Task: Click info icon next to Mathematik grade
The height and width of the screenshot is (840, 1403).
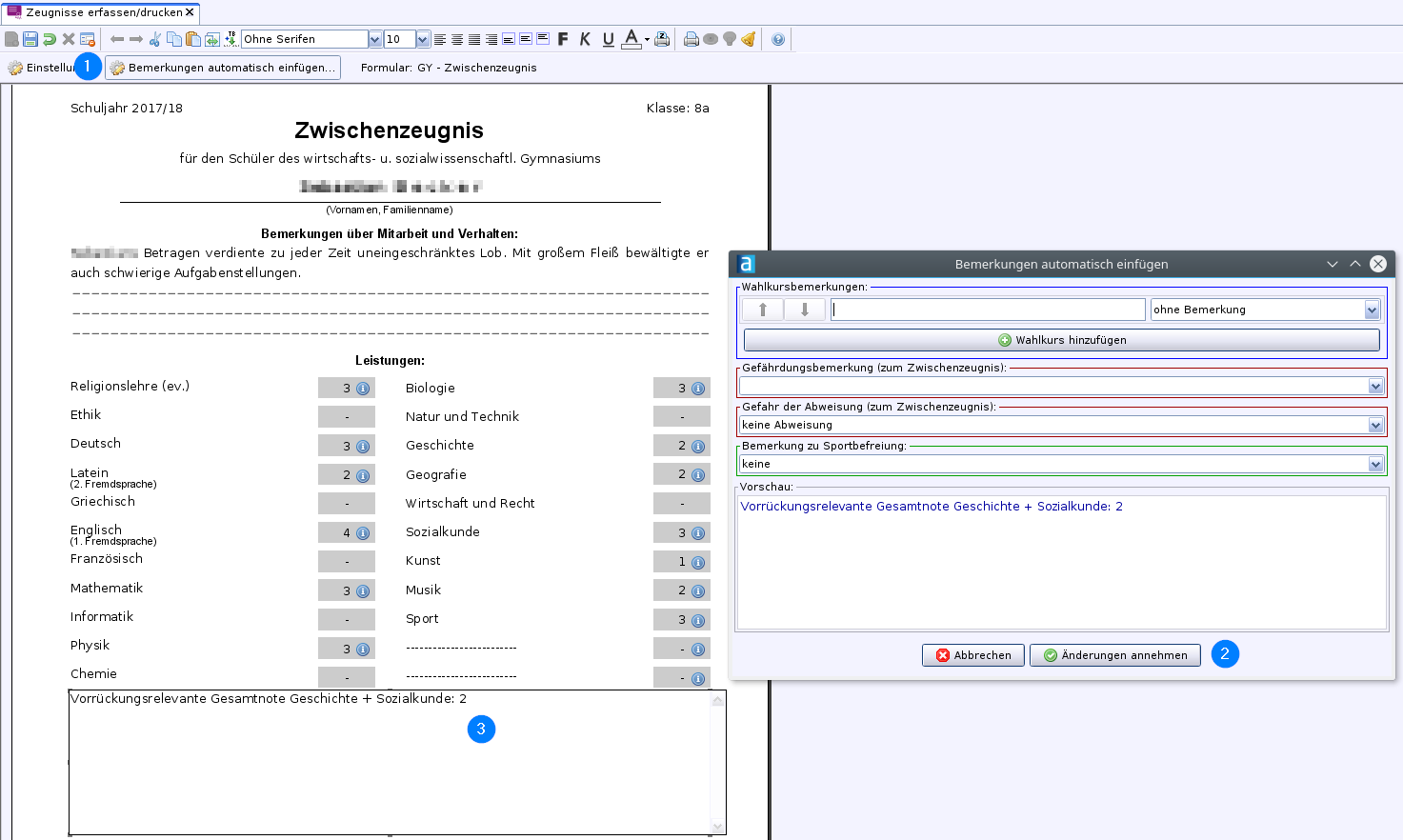Action: [x=363, y=591]
